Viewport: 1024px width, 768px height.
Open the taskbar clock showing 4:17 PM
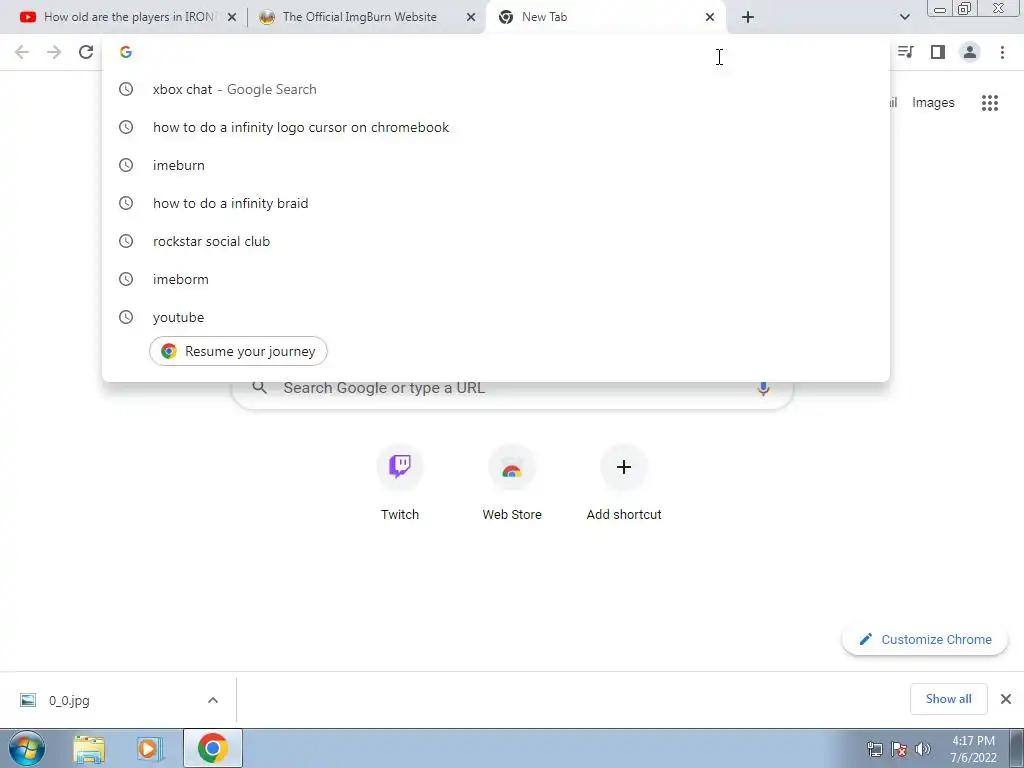(x=973, y=749)
